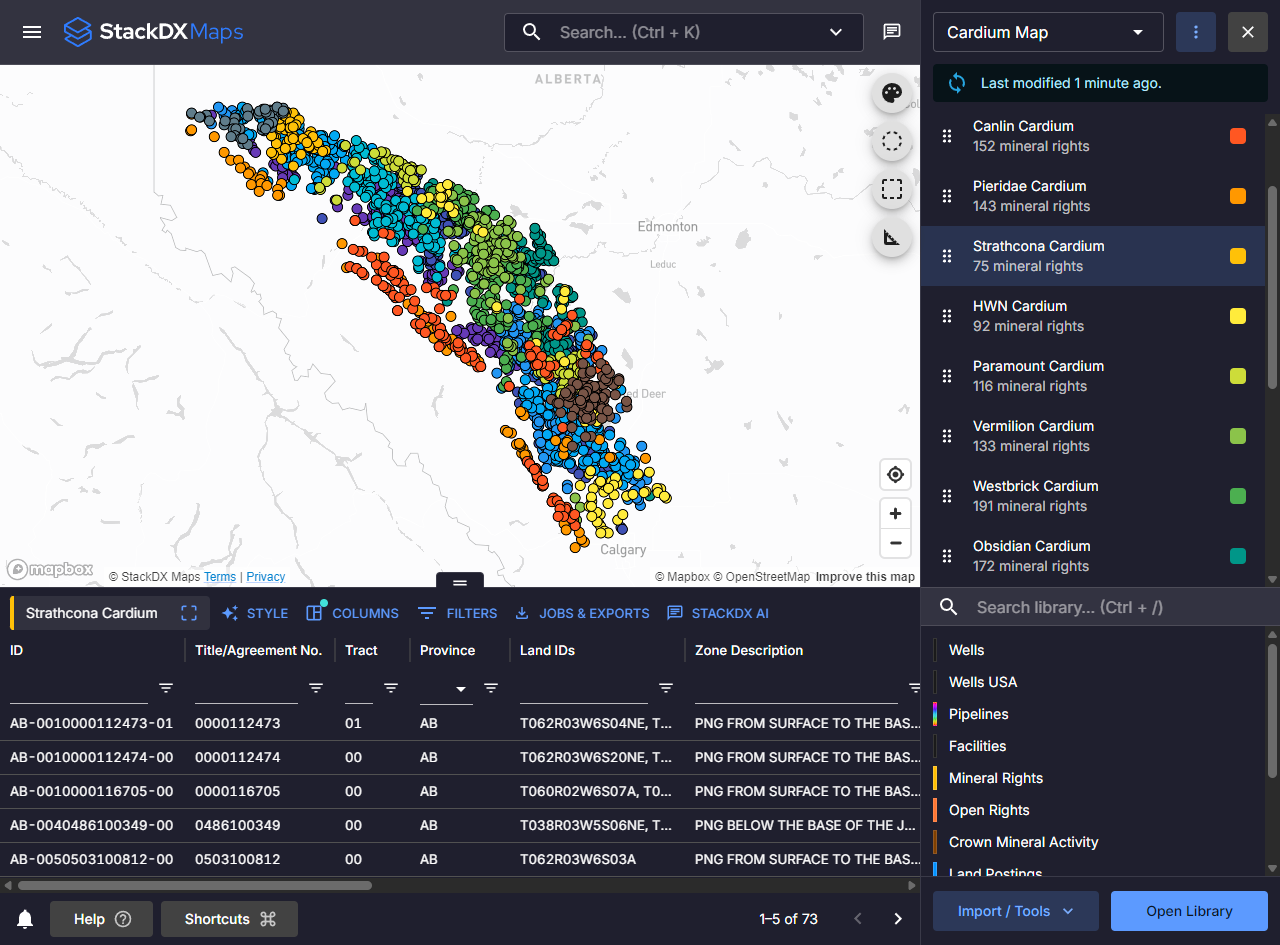This screenshot has height=945, width=1280.
Task: Open the map color palette tool
Action: tap(892, 94)
